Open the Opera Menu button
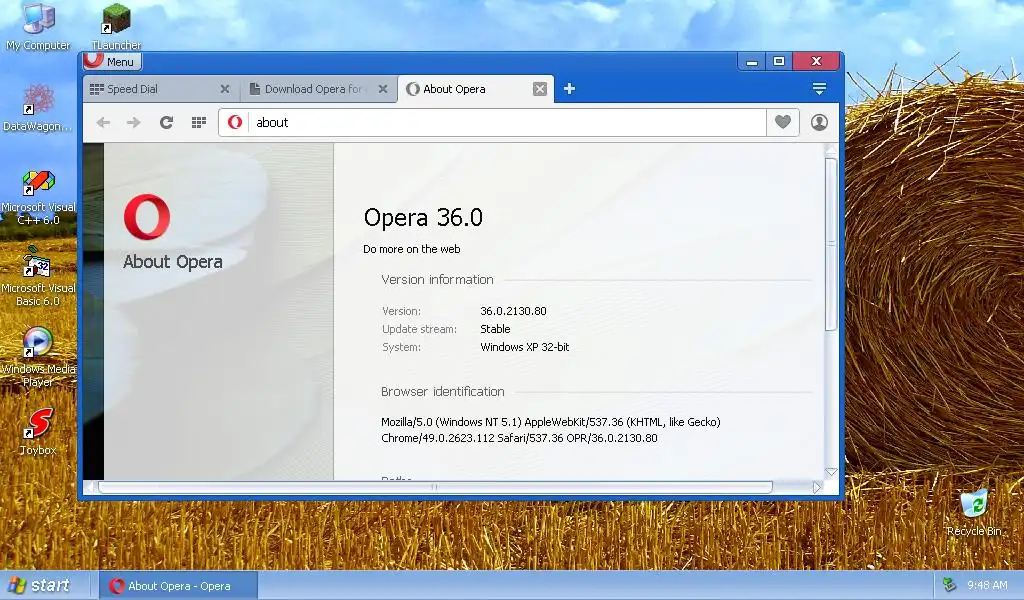 pyautogui.click(x=112, y=61)
